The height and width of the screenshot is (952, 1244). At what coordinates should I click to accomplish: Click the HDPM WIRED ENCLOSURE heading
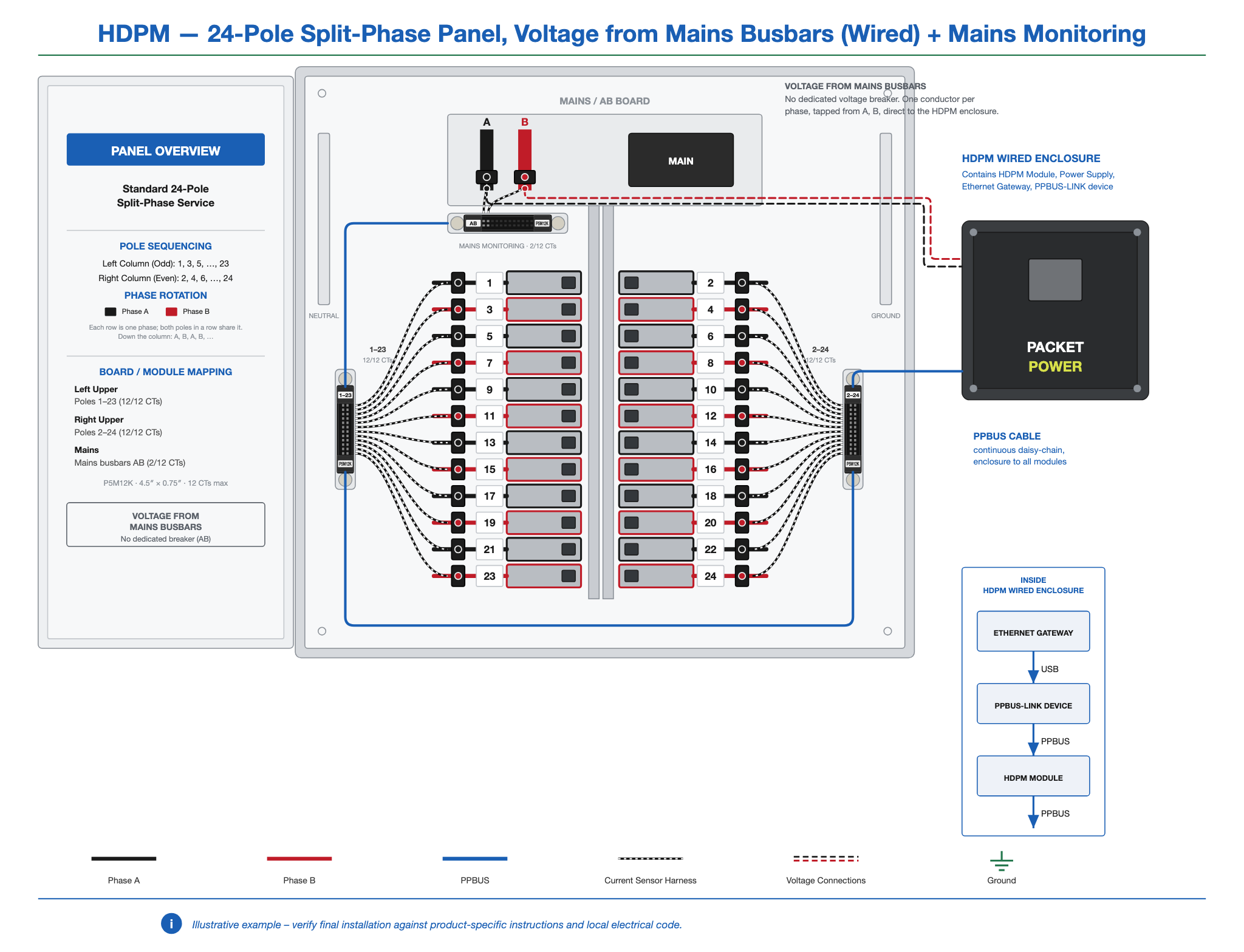[x=1031, y=158]
